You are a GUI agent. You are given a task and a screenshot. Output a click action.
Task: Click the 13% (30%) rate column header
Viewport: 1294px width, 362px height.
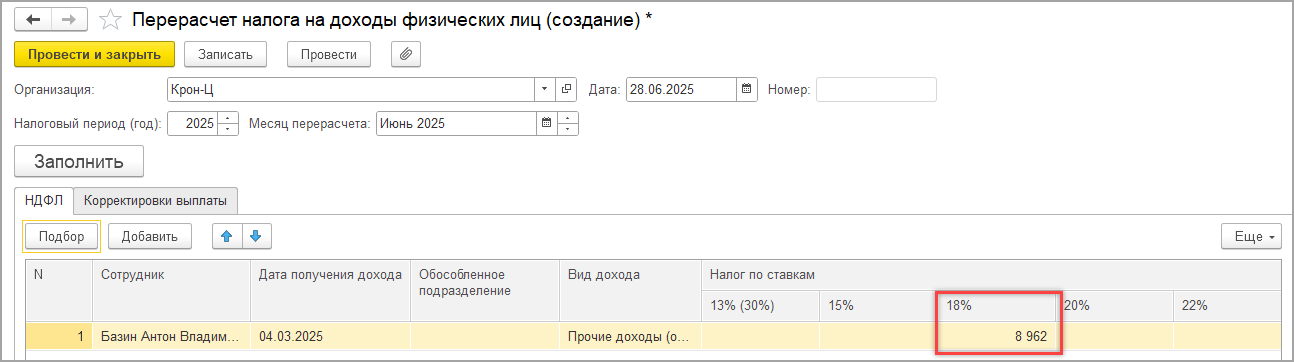click(x=760, y=305)
